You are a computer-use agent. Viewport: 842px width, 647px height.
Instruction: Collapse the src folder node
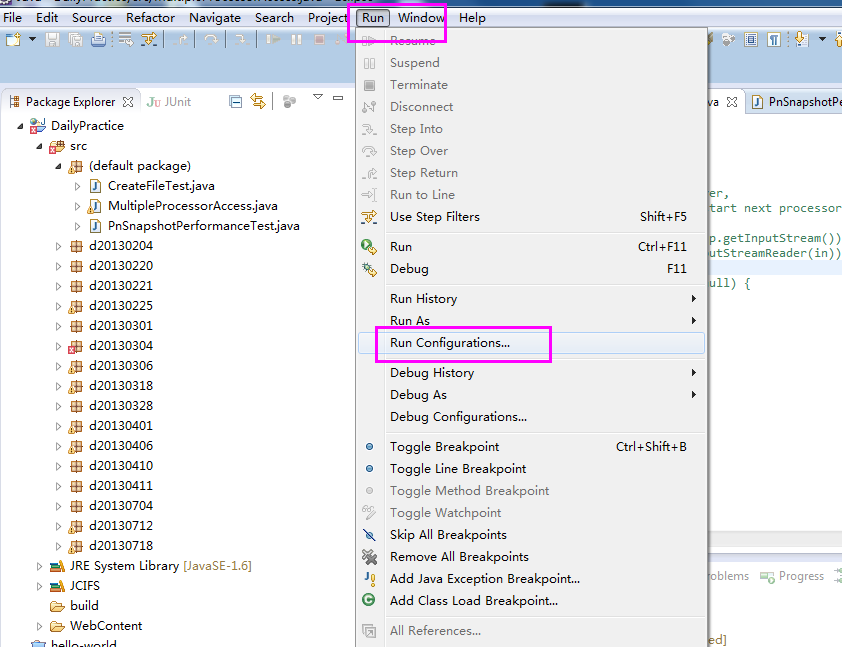click(x=39, y=146)
